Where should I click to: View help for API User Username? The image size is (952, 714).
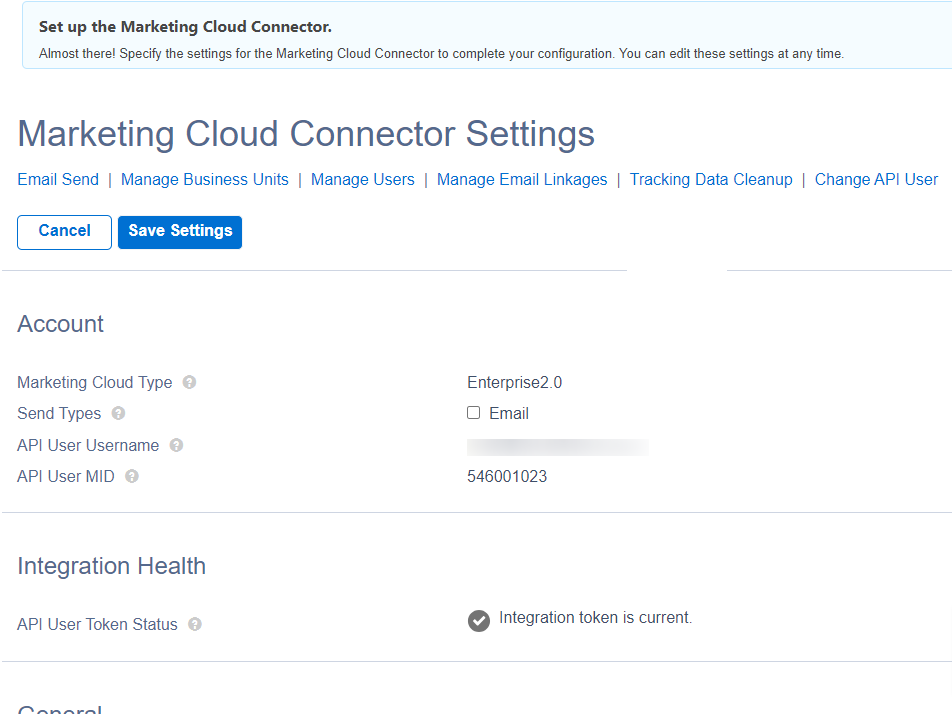point(175,445)
